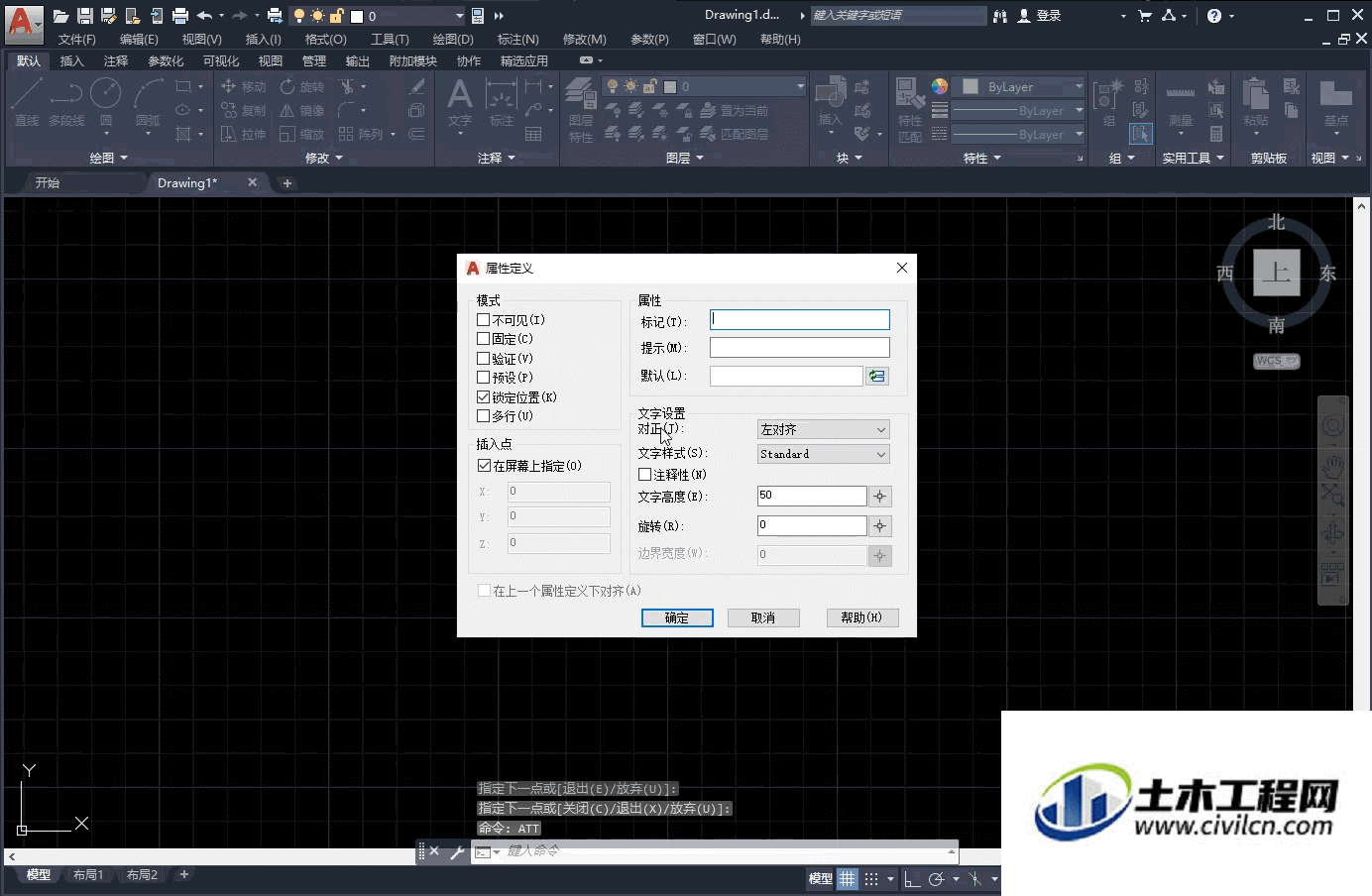Open the 对正 justification dropdown
Image resolution: width=1372 pixels, height=896 pixels.
point(823,430)
